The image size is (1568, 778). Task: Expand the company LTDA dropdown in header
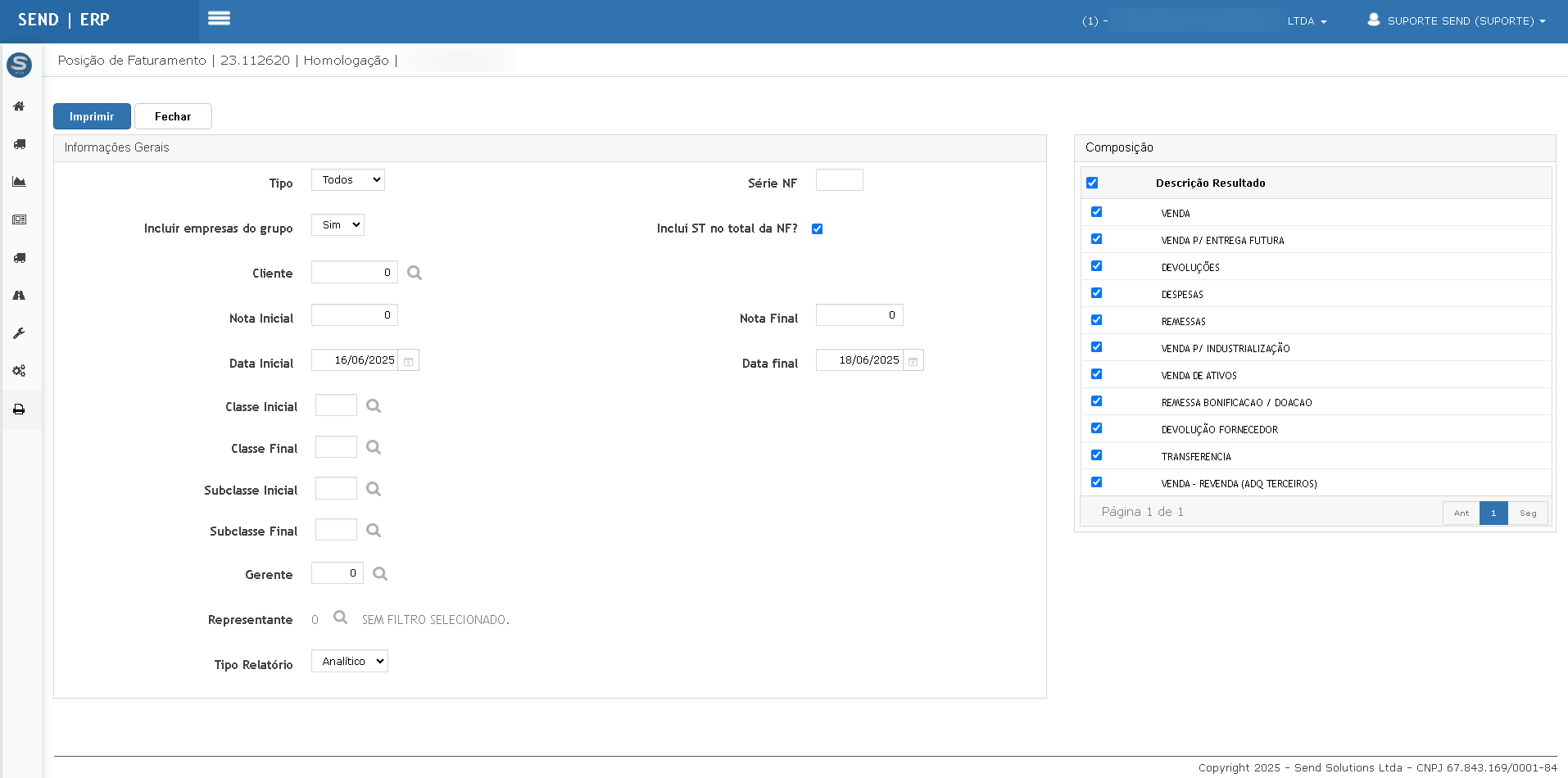1307,21
